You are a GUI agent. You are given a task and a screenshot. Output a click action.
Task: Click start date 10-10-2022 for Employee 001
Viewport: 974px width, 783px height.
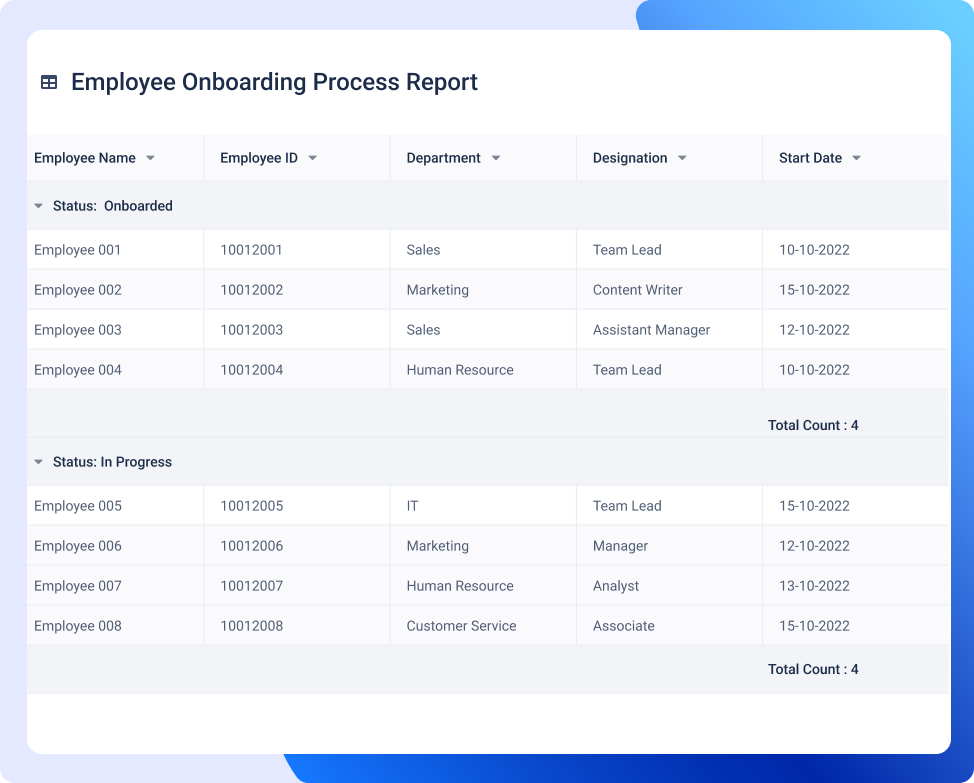(814, 250)
